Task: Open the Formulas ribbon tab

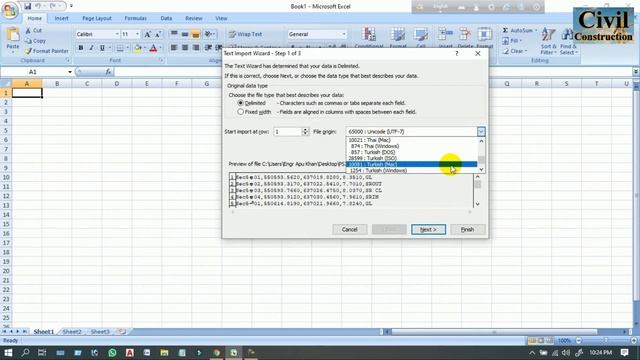Action: click(136, 18)
